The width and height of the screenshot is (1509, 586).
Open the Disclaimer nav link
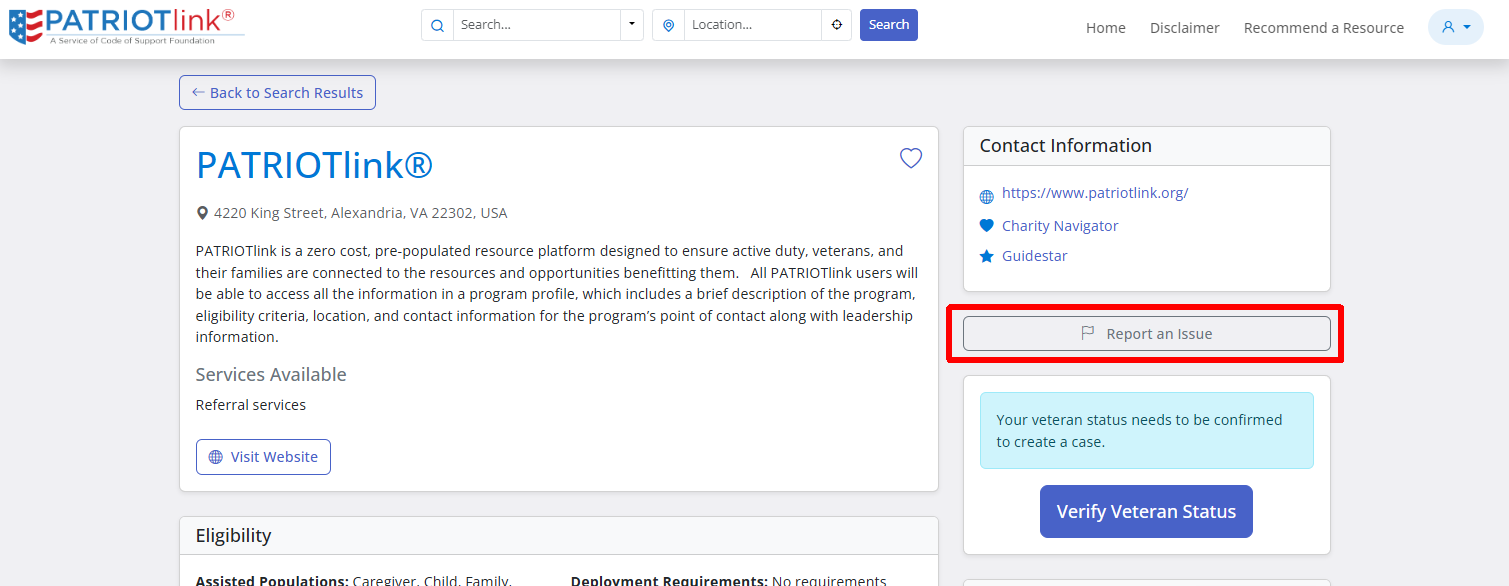[x=1185, y=28]
